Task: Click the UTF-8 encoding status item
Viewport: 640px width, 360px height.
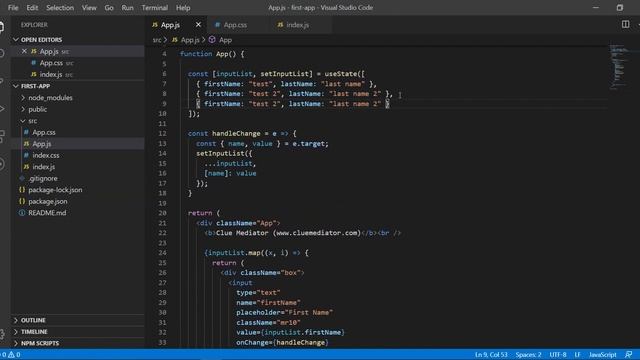Action: pyautogui.click(x=558, y=355)
